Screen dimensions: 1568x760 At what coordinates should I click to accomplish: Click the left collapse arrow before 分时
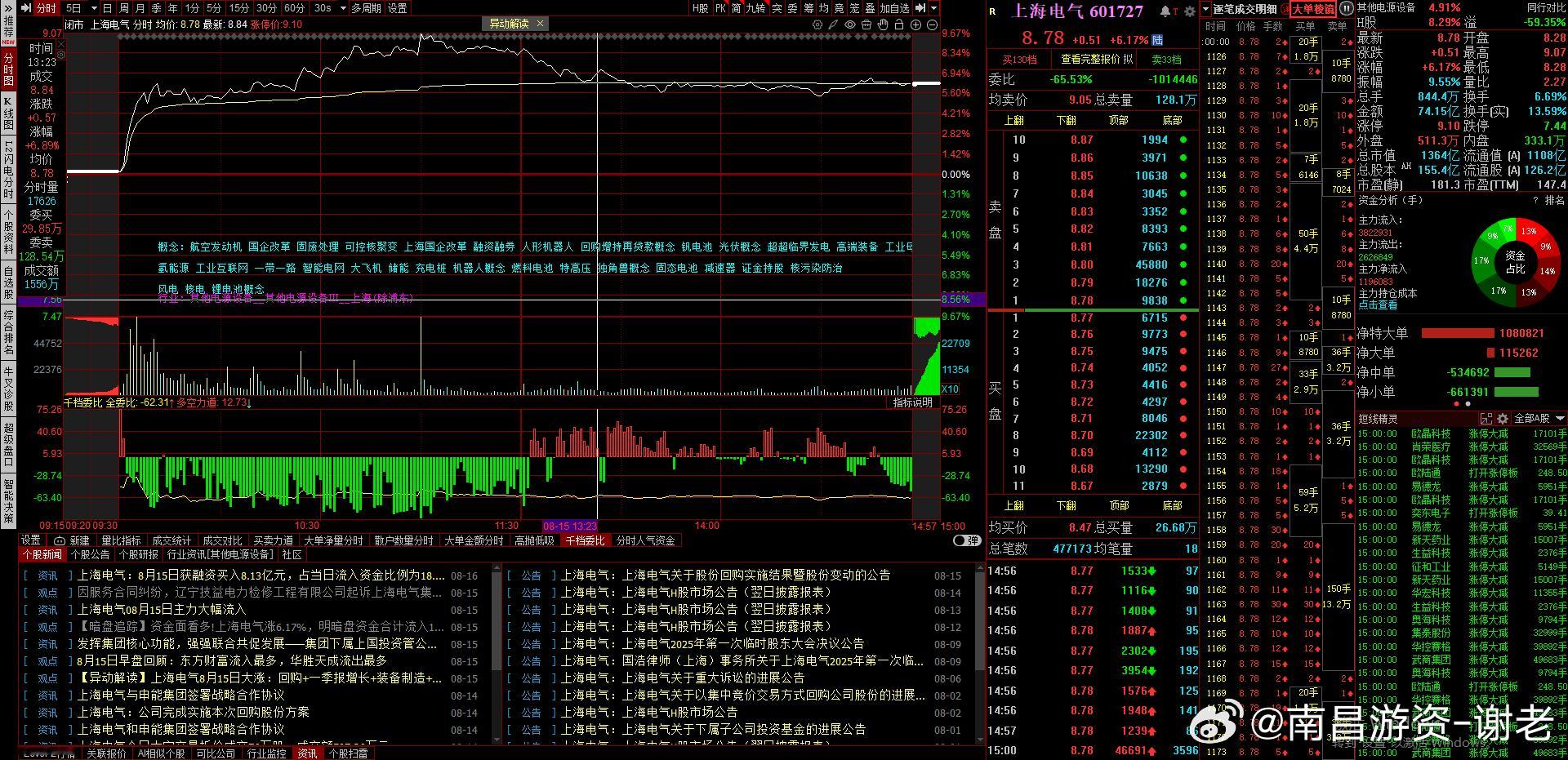(x=24, y=8)
